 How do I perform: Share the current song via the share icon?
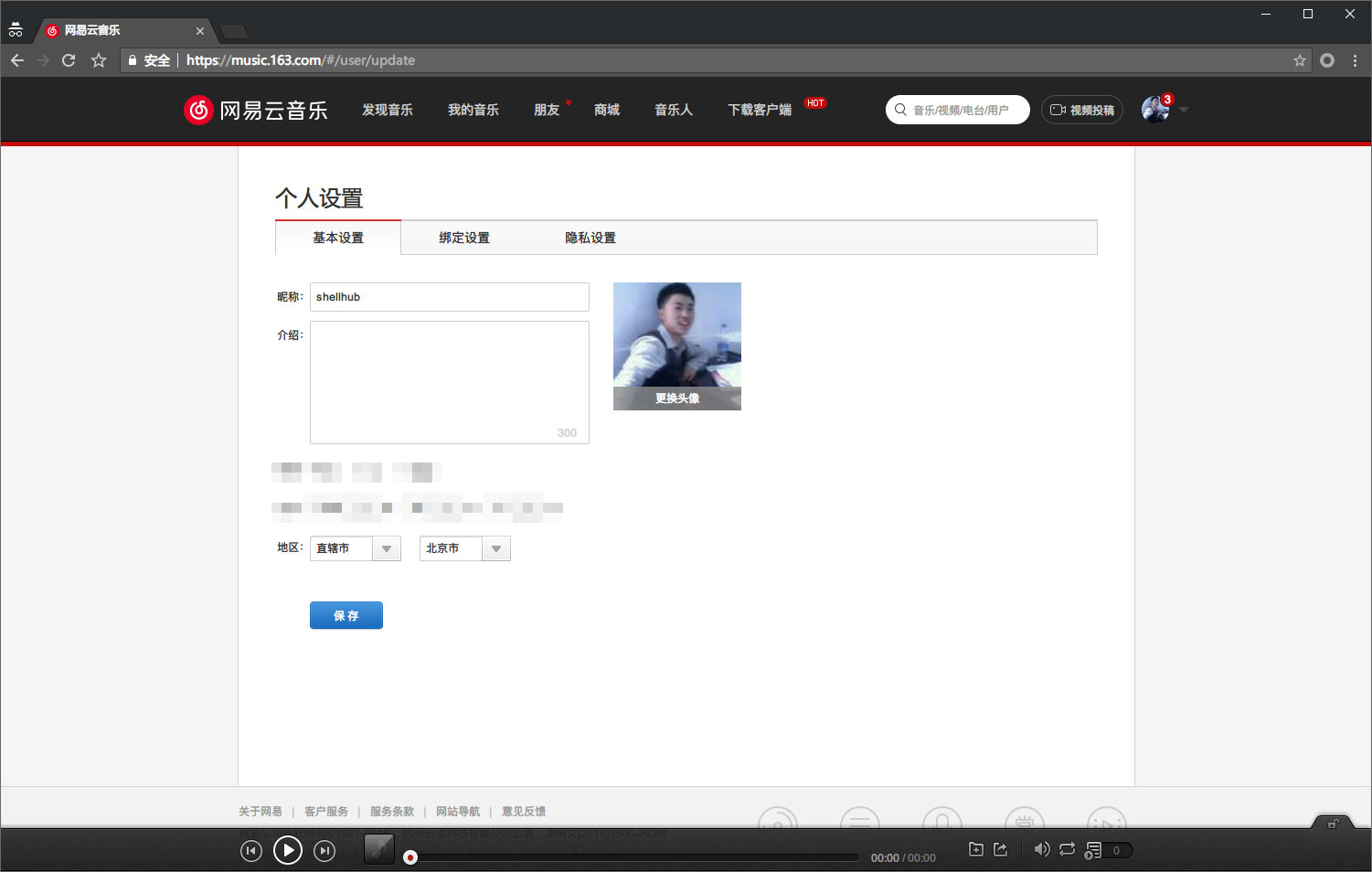(x=1001, y=849)
